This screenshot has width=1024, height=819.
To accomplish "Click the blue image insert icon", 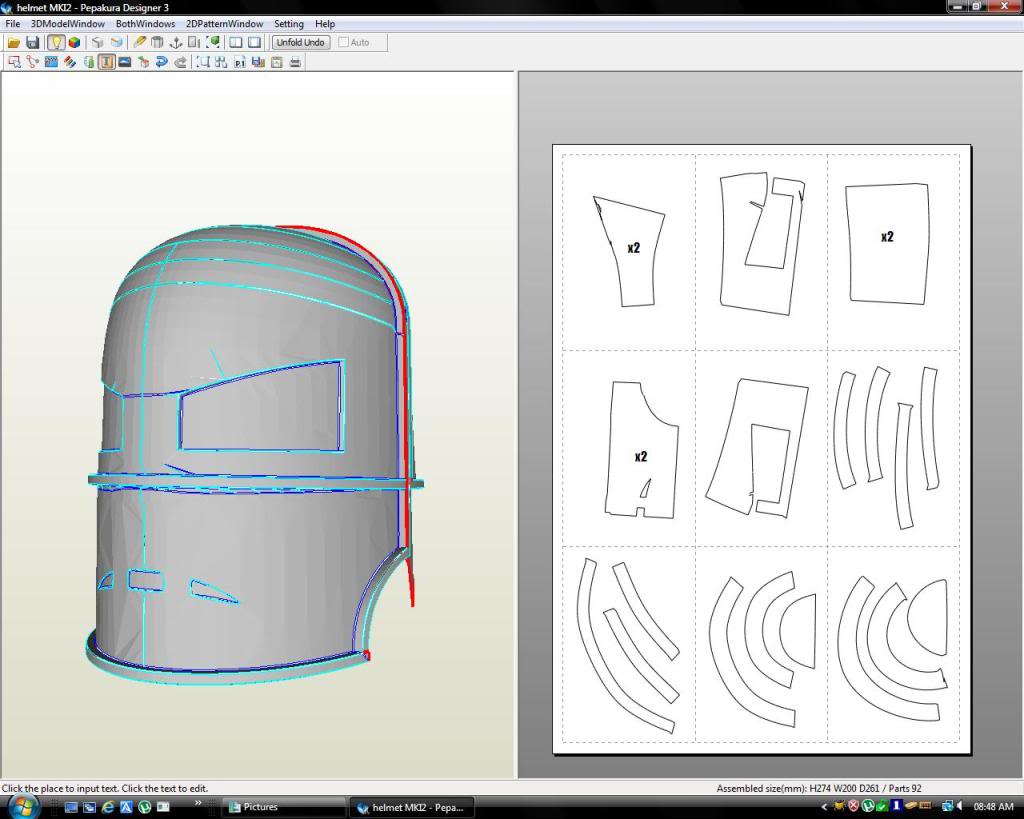I will pos(125,62).
